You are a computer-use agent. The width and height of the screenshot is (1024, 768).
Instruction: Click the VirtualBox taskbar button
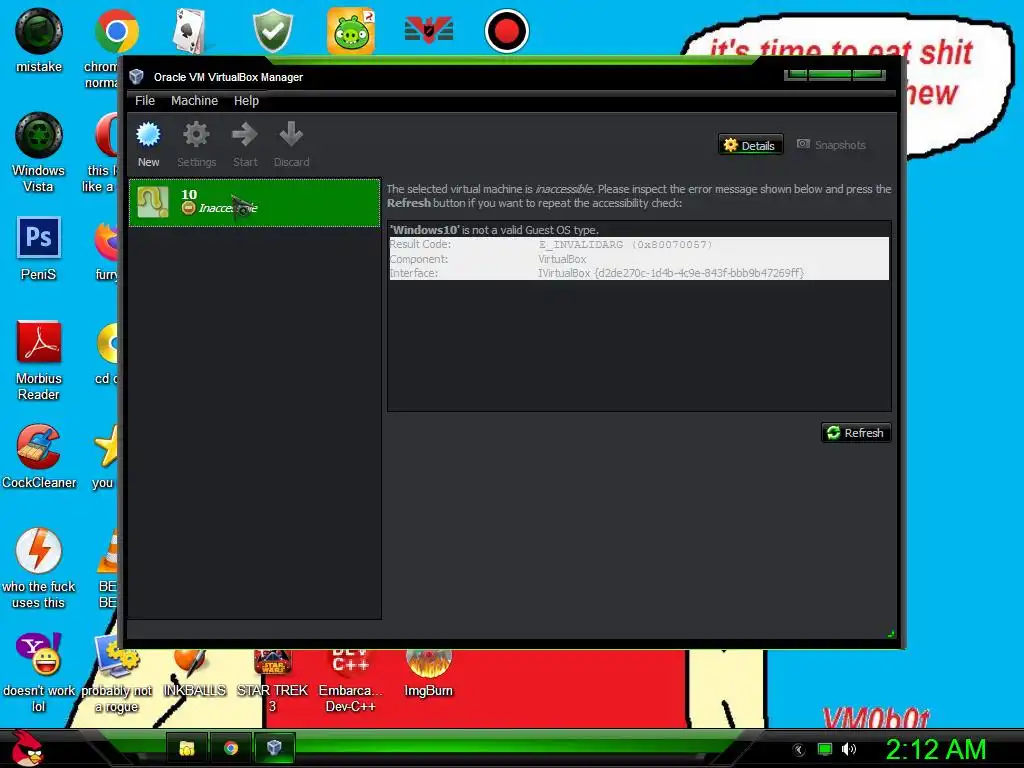coord(274,748)
